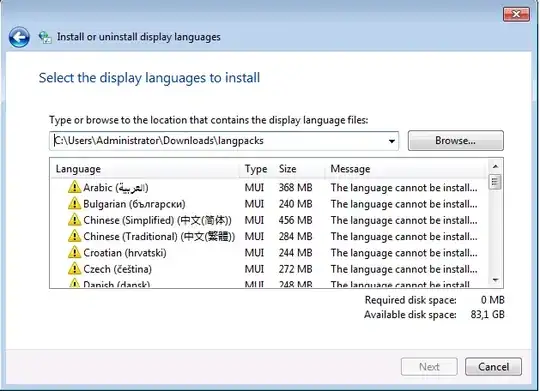Screen dimensions: 540x391
Task: Click the greyed-out Next button
Action: pyautogui.click(x=429, y=367)
